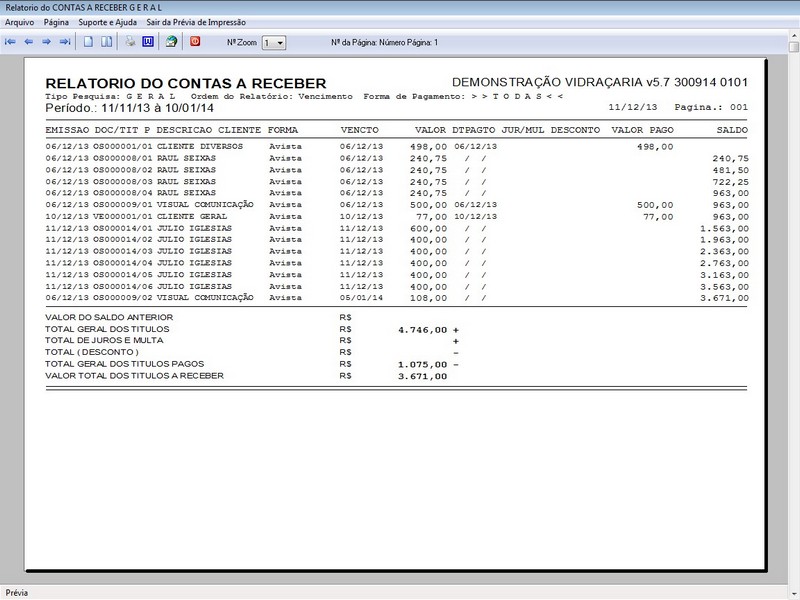800x600 pixels.
Task: Click Prévia status bar text
Action: [x=17, y=592]
